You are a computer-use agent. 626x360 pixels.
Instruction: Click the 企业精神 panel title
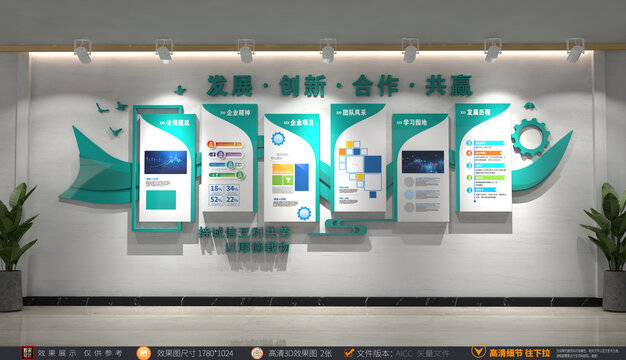click(x=238, y=113)
